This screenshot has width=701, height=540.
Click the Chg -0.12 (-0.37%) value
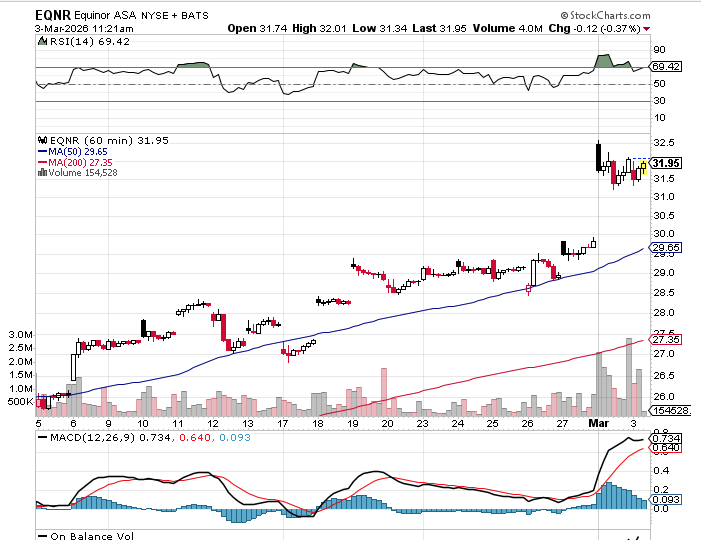coord(595,29)
